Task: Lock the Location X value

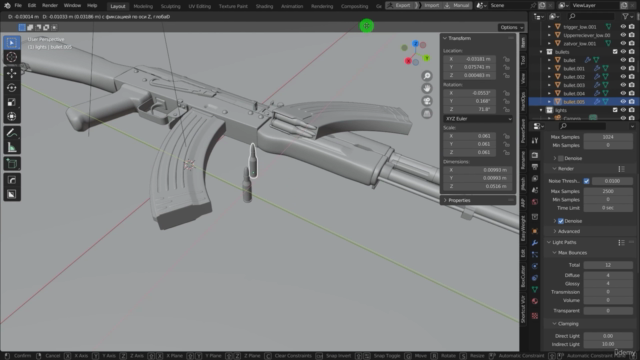Action: pyautogui.click(x=506, y=59)
